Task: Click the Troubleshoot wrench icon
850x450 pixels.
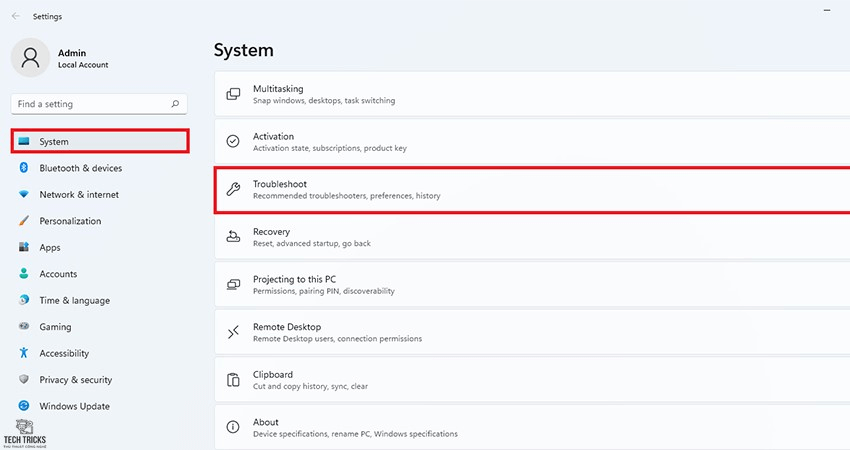Action: click(x=233, y=189)
